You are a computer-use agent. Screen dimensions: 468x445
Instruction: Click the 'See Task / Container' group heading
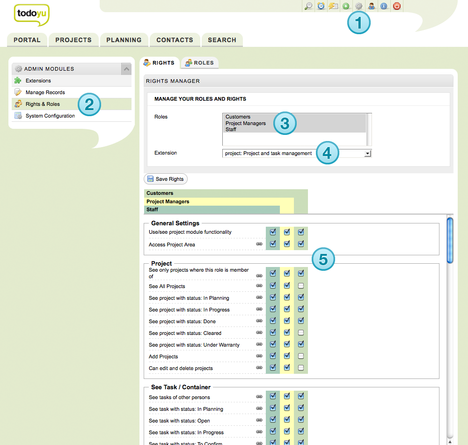click(x=181, y=387)
